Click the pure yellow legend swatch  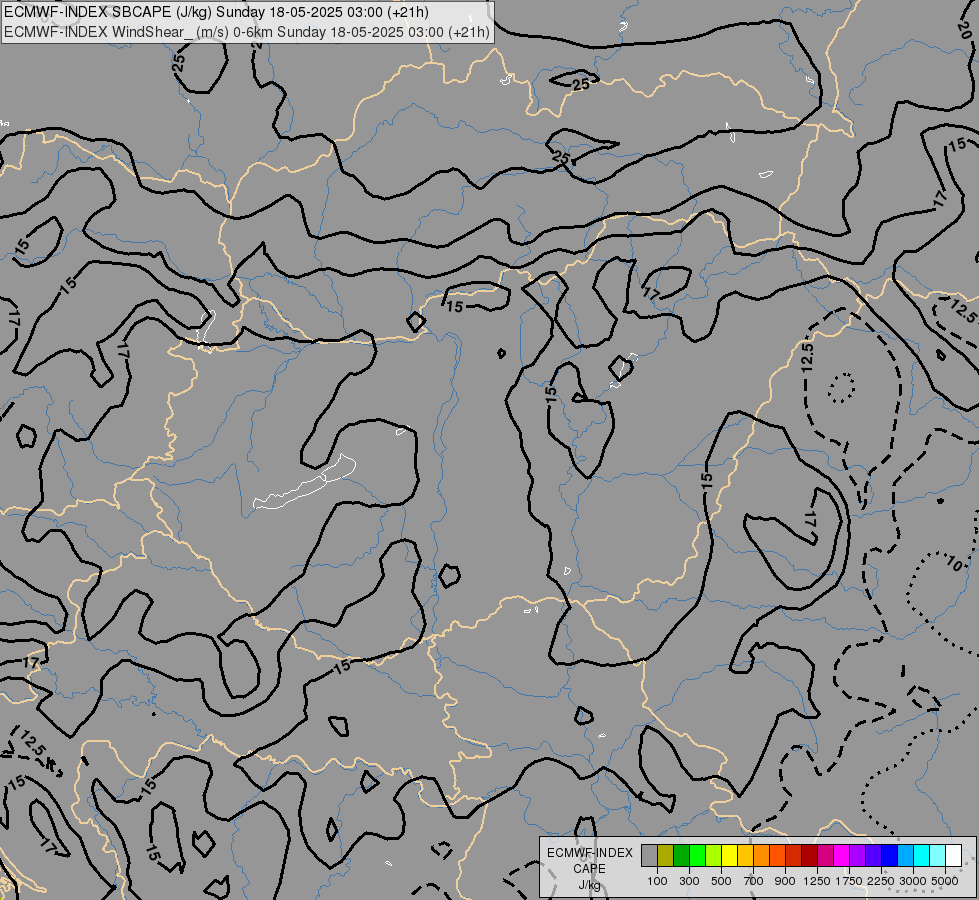729,855
